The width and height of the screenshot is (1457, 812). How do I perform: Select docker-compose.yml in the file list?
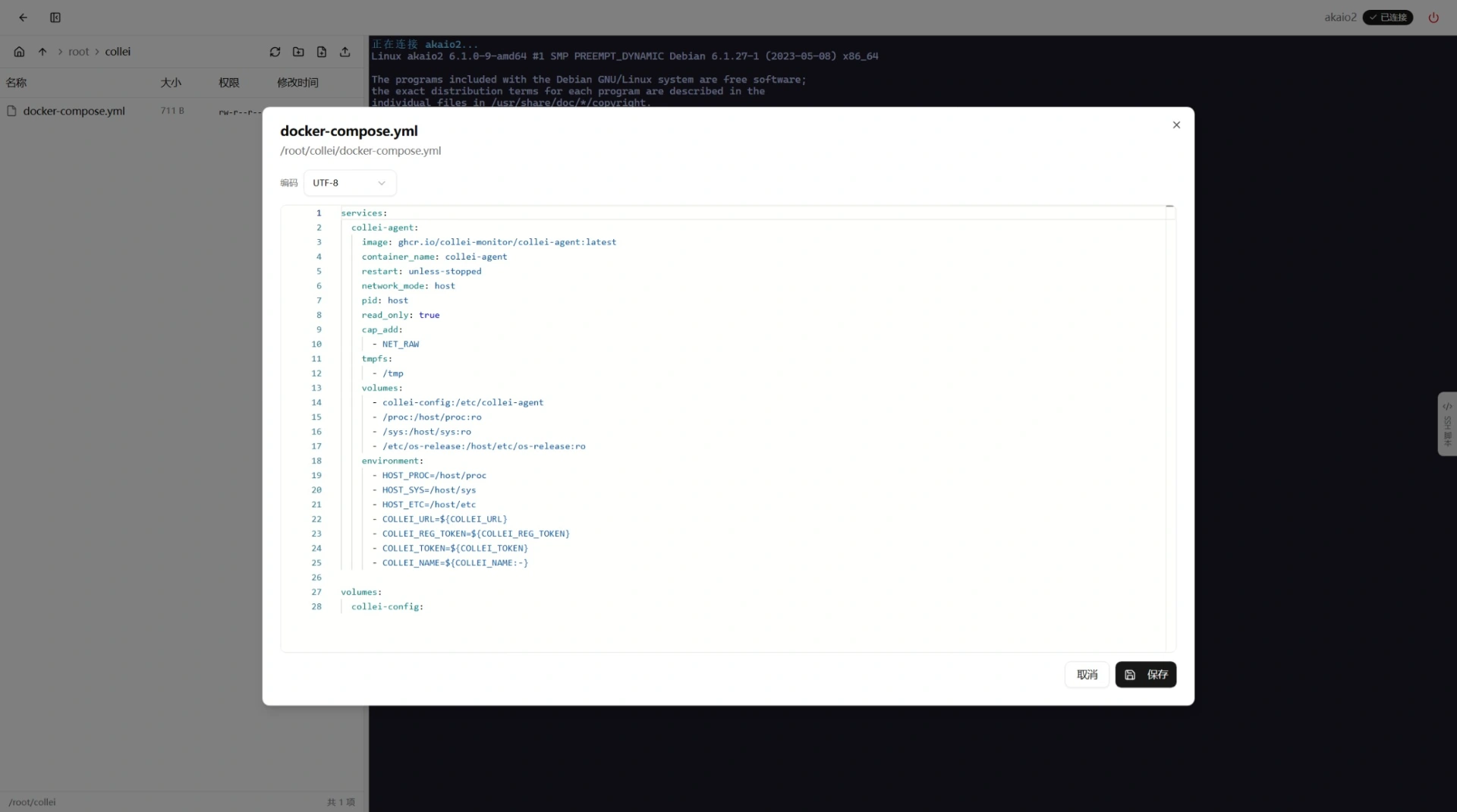[x=74, y=111]
